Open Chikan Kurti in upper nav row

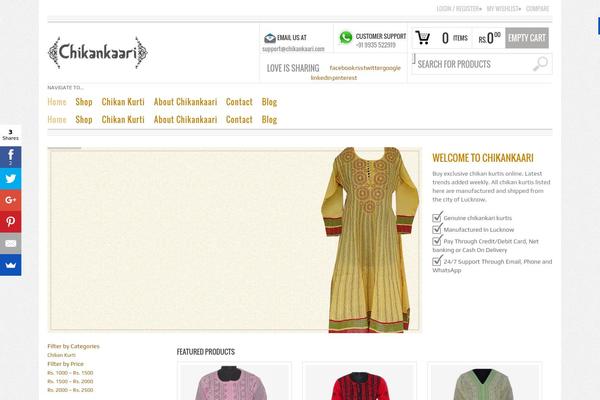pyautogui.click(x=123, y=102)
